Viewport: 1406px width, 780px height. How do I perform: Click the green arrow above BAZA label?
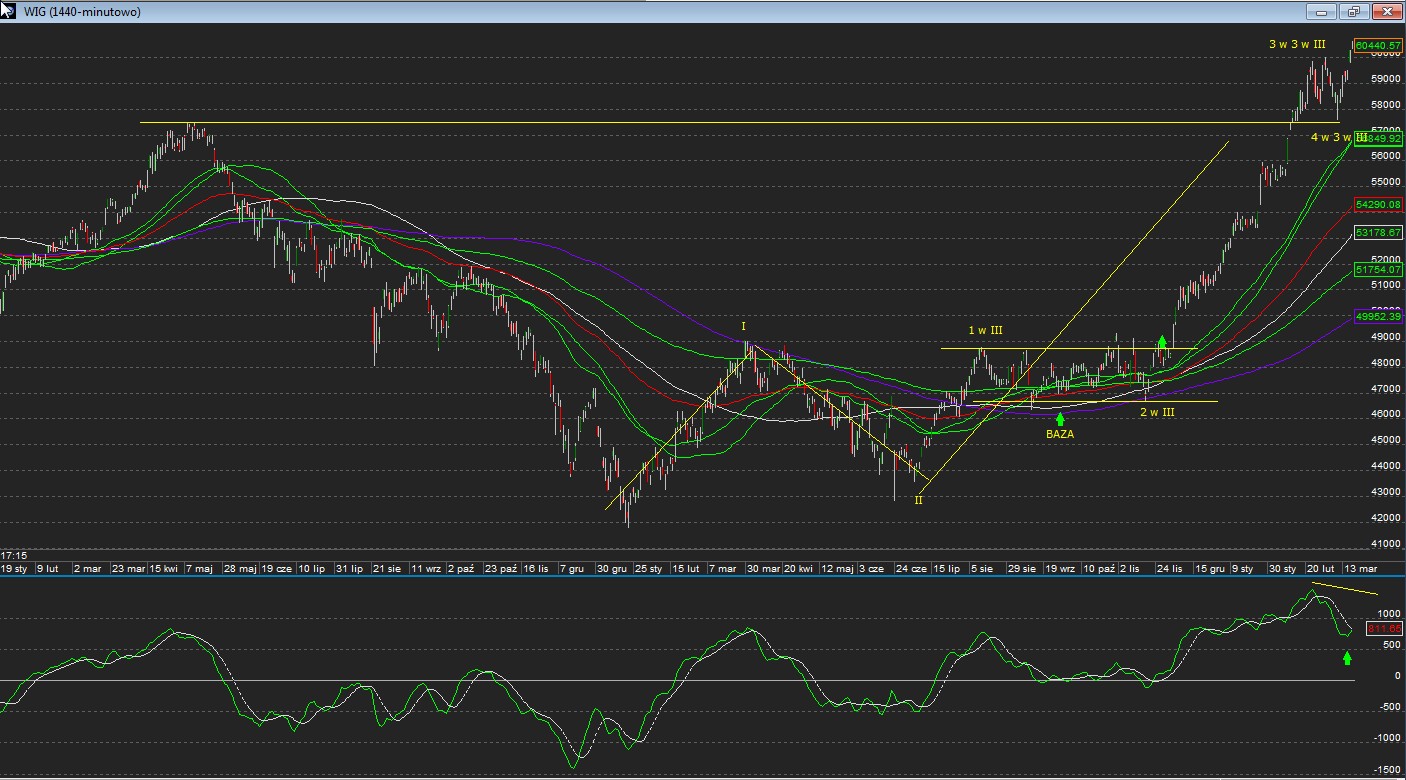point(1060,420)
